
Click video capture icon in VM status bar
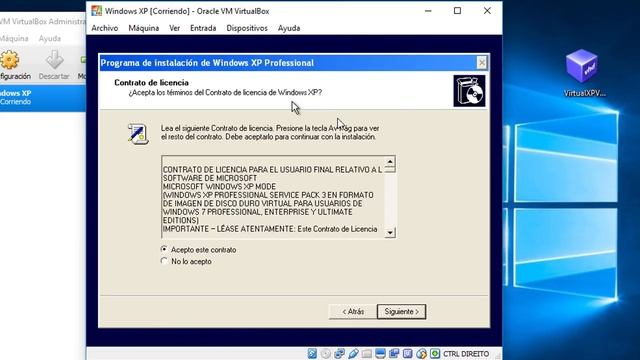click(x=394, y=353)
